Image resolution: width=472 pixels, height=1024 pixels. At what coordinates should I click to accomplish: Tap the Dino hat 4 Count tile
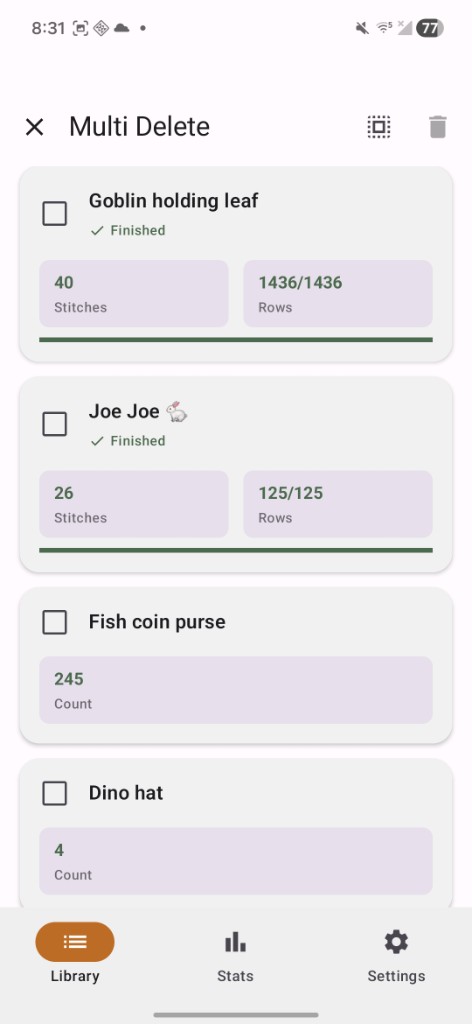[x=236, y=861]
